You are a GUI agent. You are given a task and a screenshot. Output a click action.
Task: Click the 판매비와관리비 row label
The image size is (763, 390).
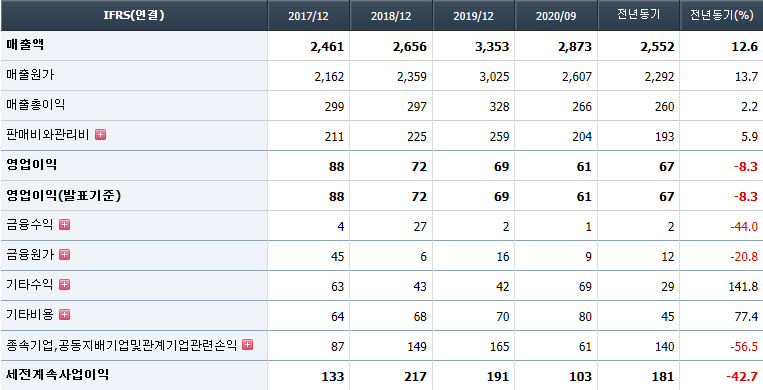click(x=48, y=135)
